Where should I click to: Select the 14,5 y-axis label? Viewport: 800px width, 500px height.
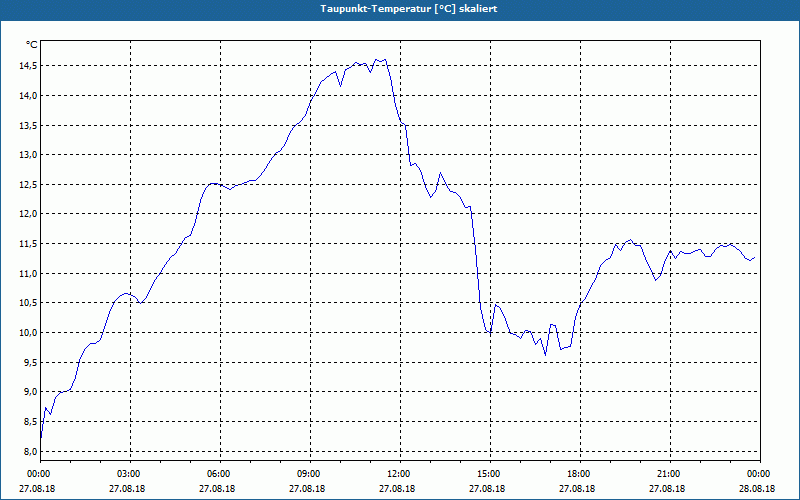[29, 66]
